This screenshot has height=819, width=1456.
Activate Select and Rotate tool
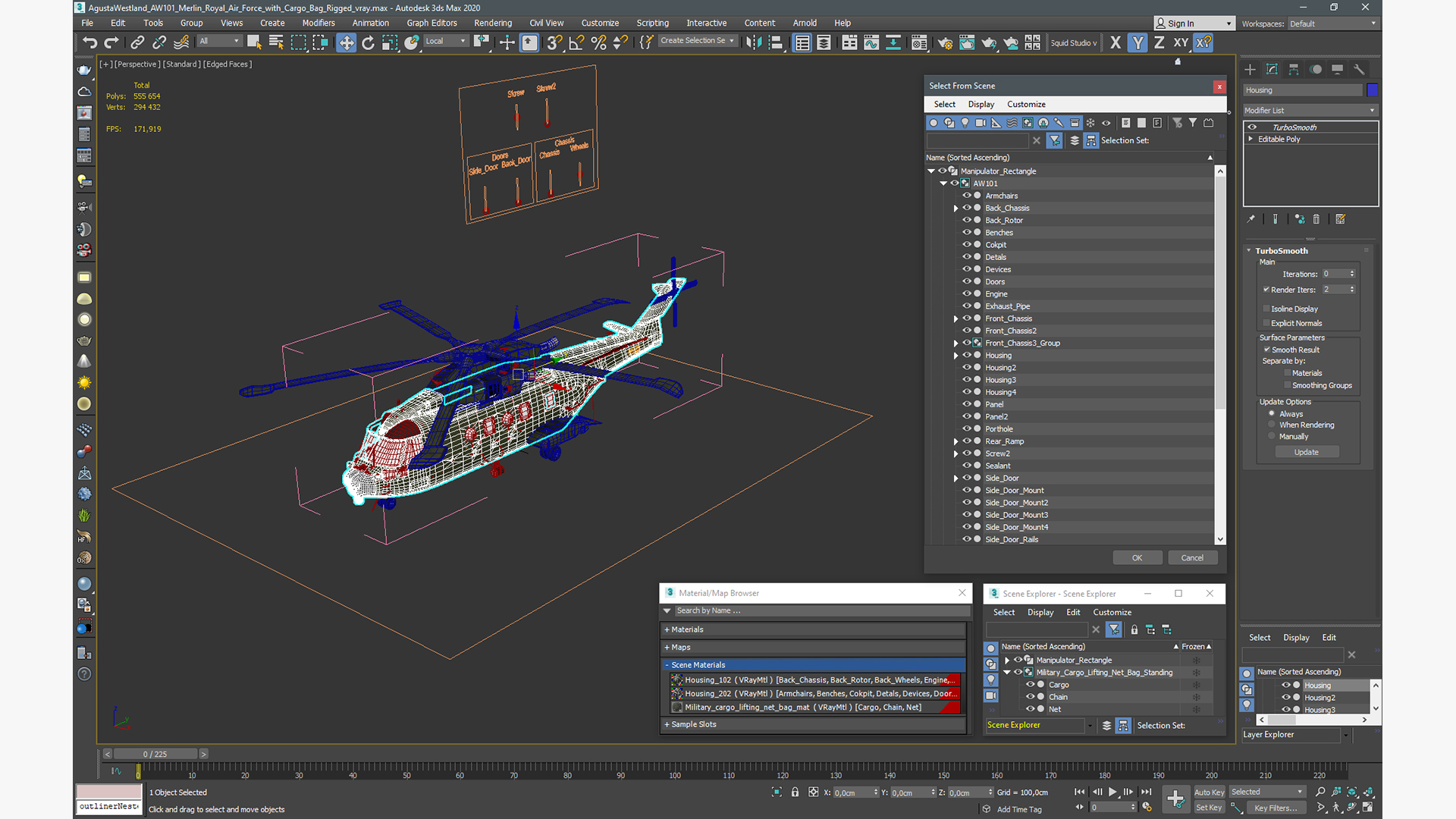tap(369, 42)
